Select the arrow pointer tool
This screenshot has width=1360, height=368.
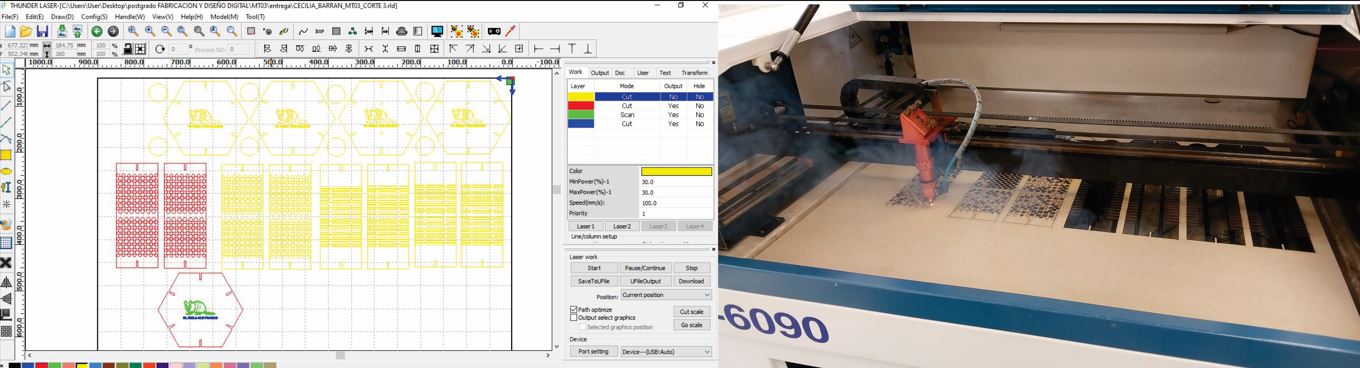coord(6,70)
